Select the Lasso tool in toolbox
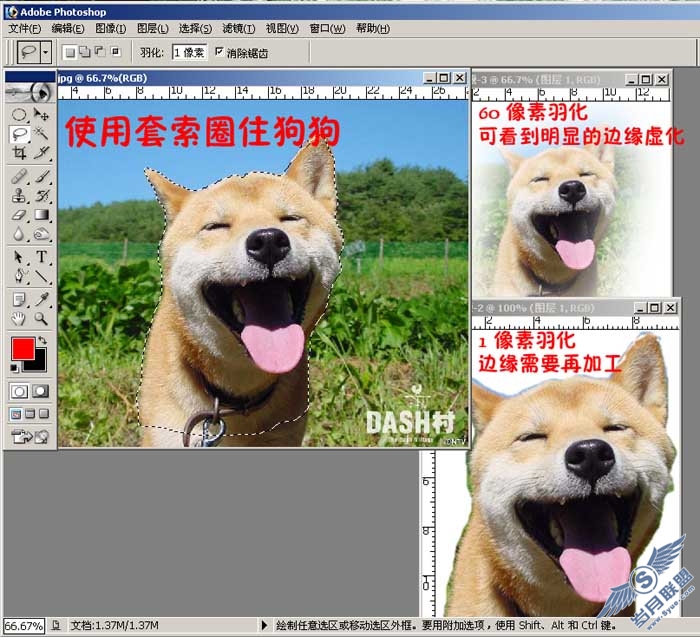 tap(19, 134)
